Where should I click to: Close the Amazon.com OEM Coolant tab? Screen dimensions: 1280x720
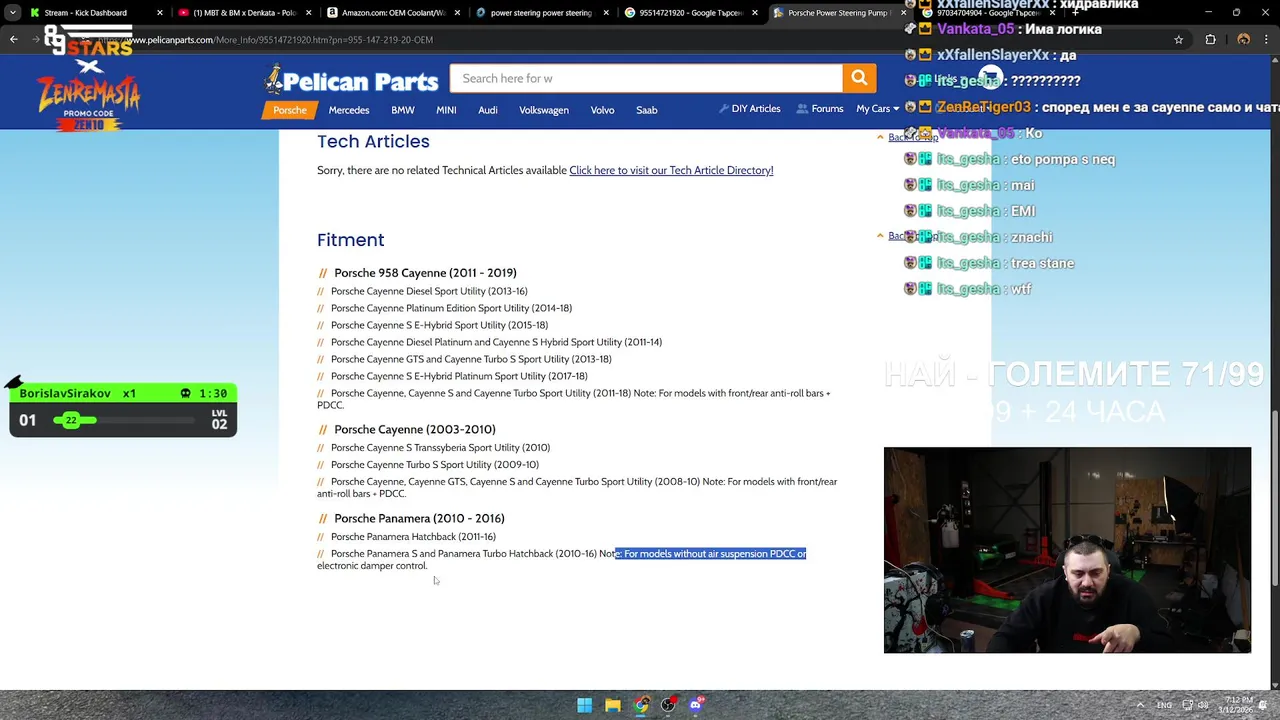tap(455, 13)
